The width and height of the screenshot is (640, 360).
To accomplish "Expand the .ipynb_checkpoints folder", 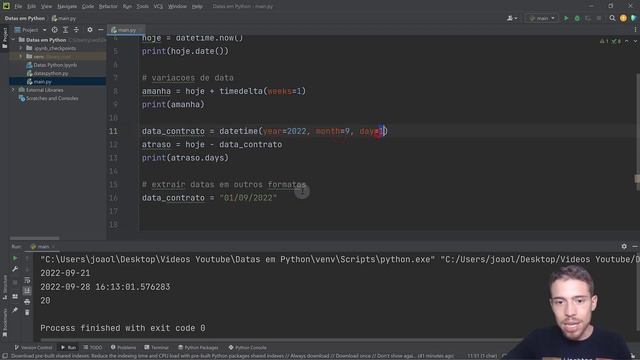I will [x=21, y=48].
